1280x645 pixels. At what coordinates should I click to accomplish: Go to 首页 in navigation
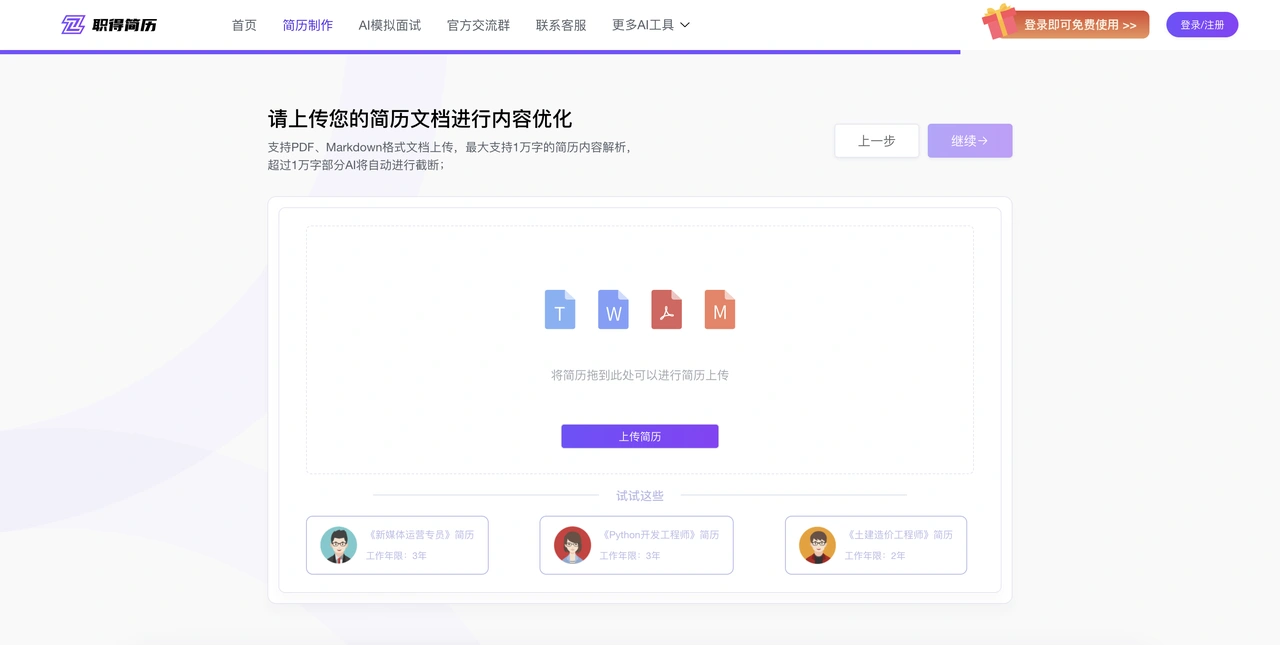(x=244, y=25)
